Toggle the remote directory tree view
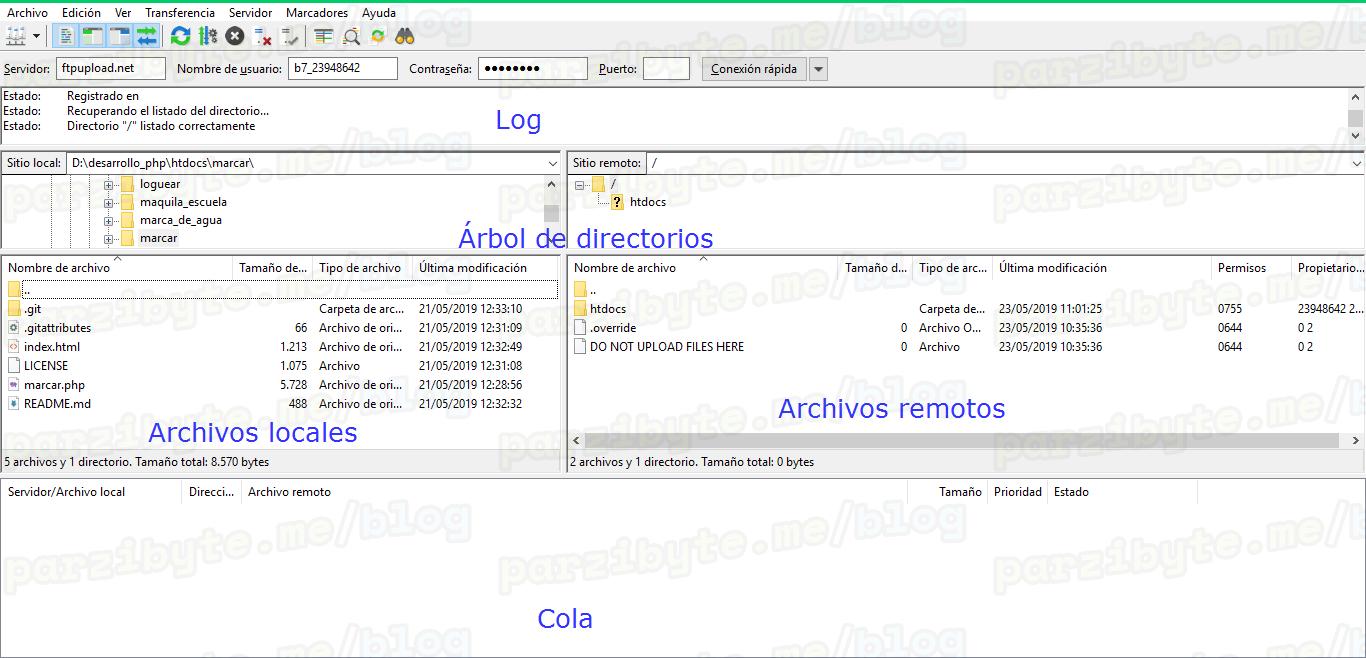 pos(120,36)
